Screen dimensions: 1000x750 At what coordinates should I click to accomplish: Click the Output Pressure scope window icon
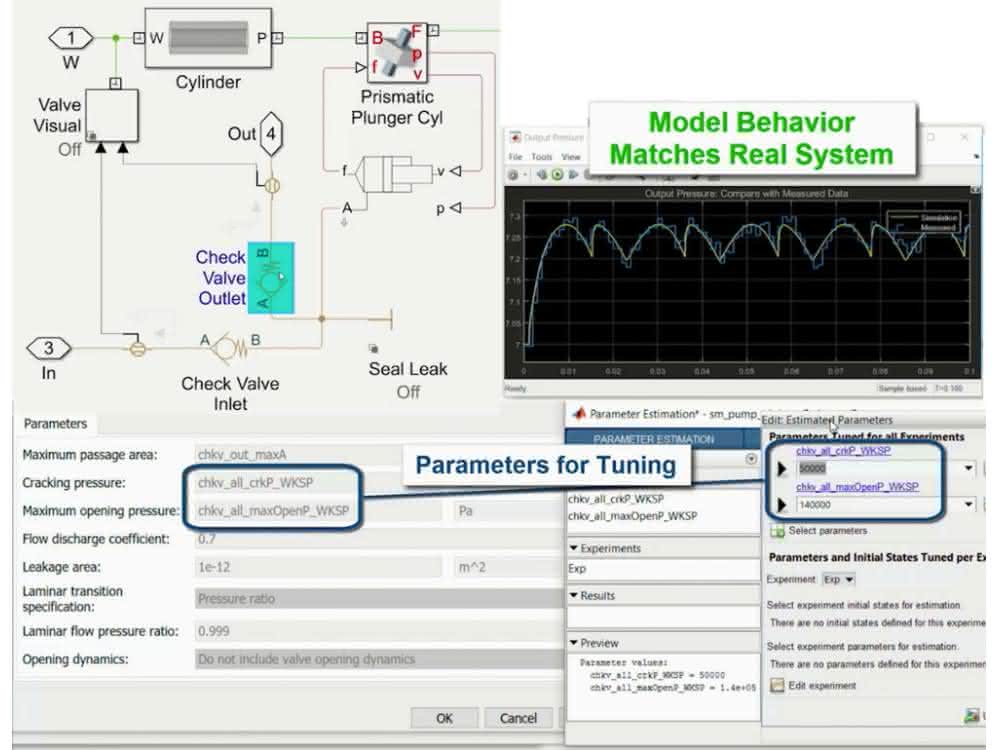tap(515, 138)
